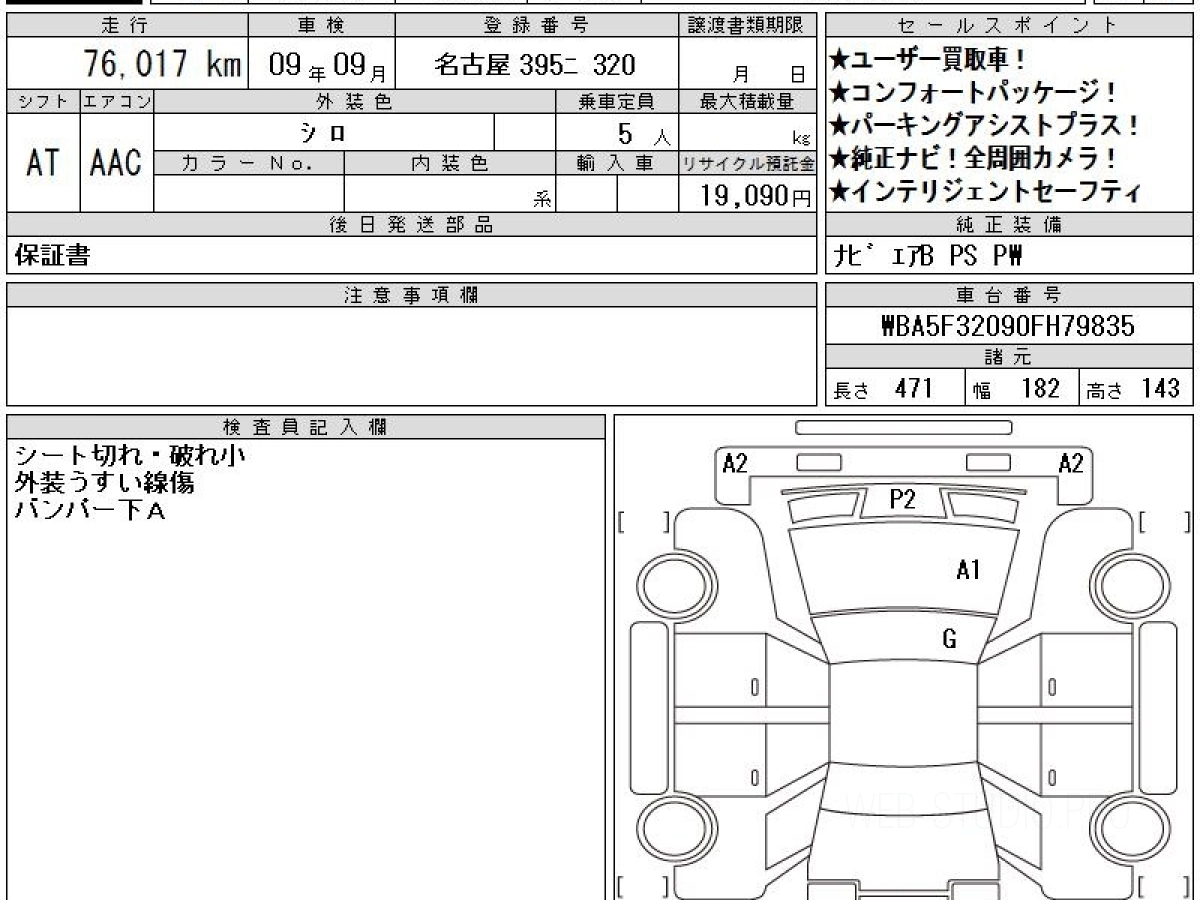Select the カラーNo. header

pyautogui.click(x=249, y=163)
